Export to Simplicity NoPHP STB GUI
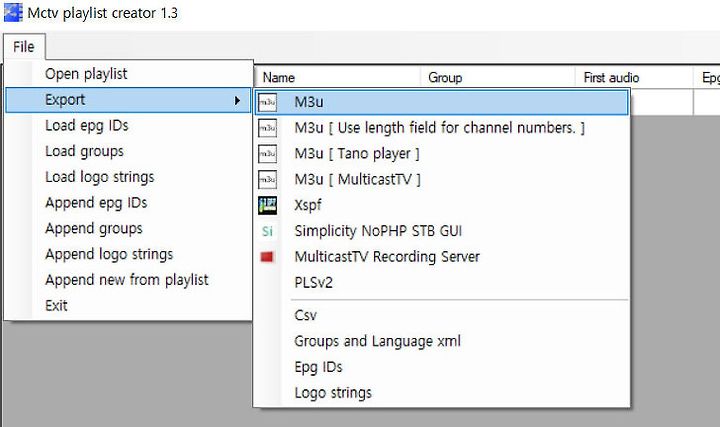720x427 pixels. click(442, 231)
